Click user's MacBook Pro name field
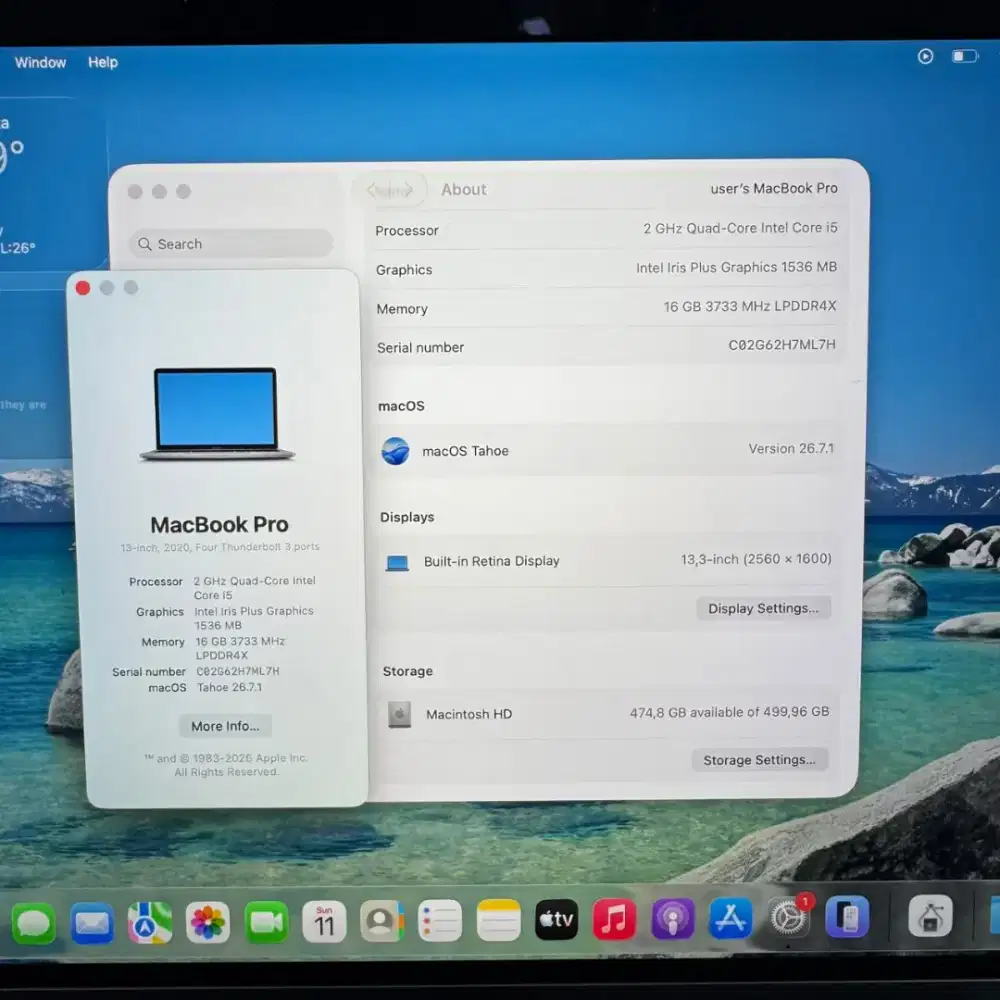The image size is (1000, 1000). (x=774, y=188)
